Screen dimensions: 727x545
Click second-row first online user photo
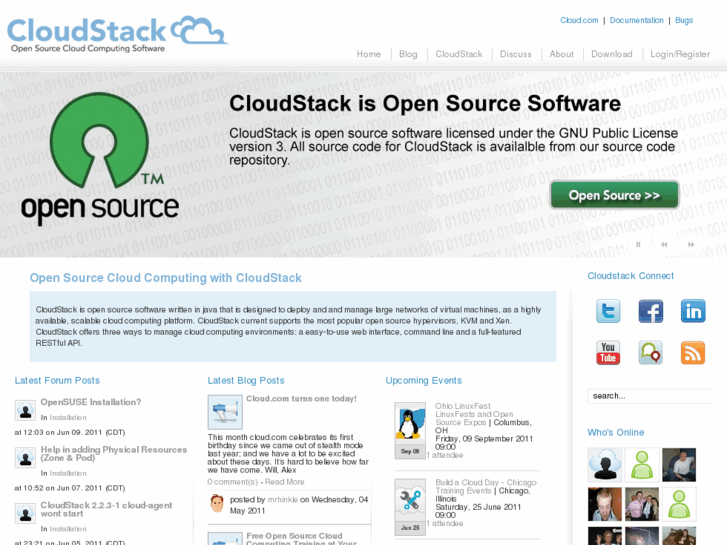(x=605, y=504)
